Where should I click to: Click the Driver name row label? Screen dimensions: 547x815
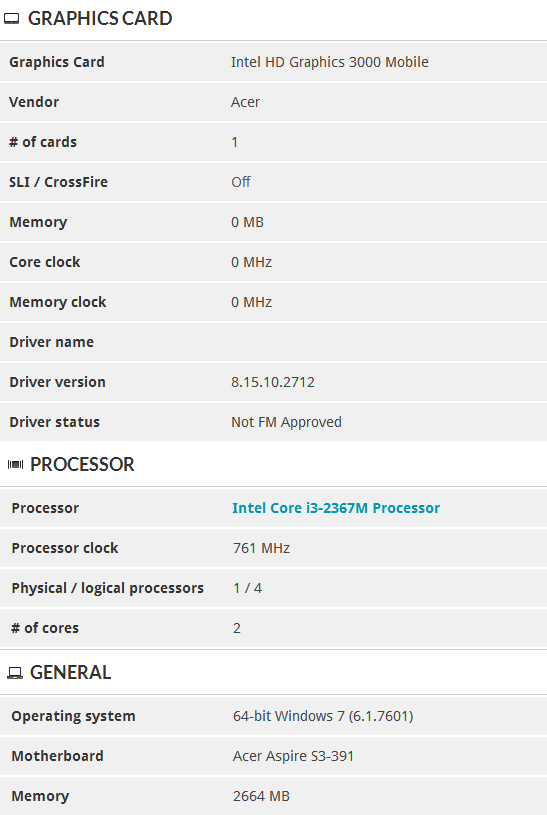pyautogui.click(x=51, y=342)
